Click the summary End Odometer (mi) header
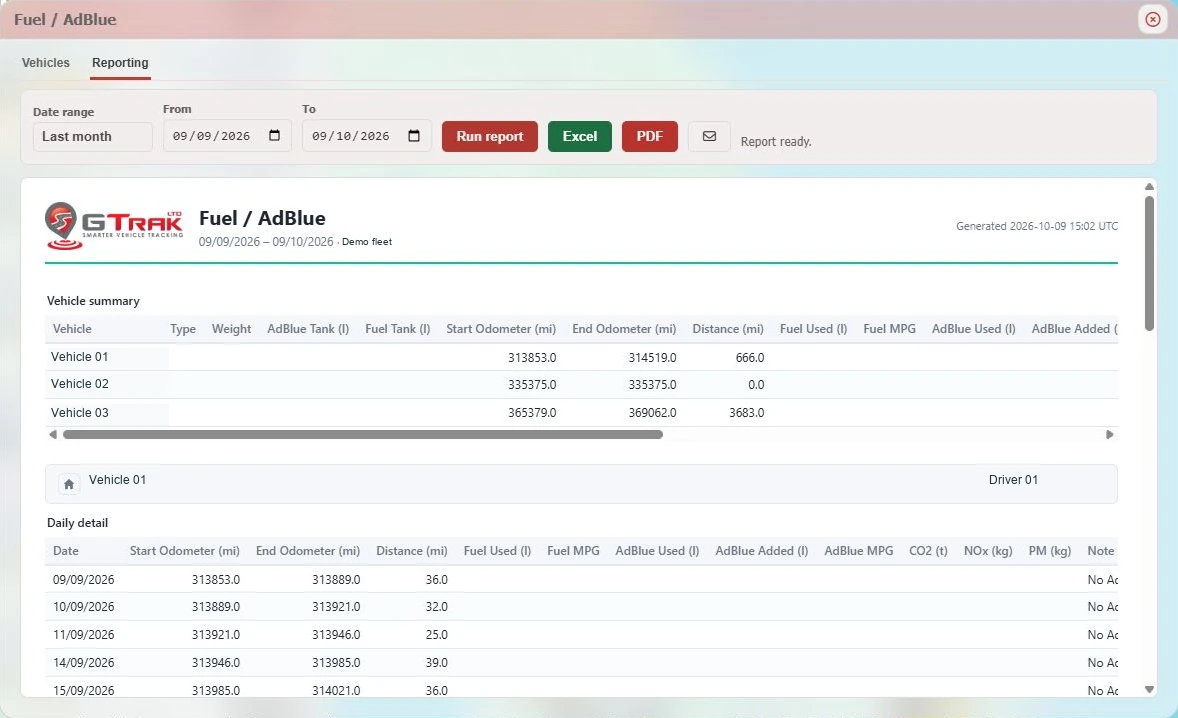 [x=624, y=329]
